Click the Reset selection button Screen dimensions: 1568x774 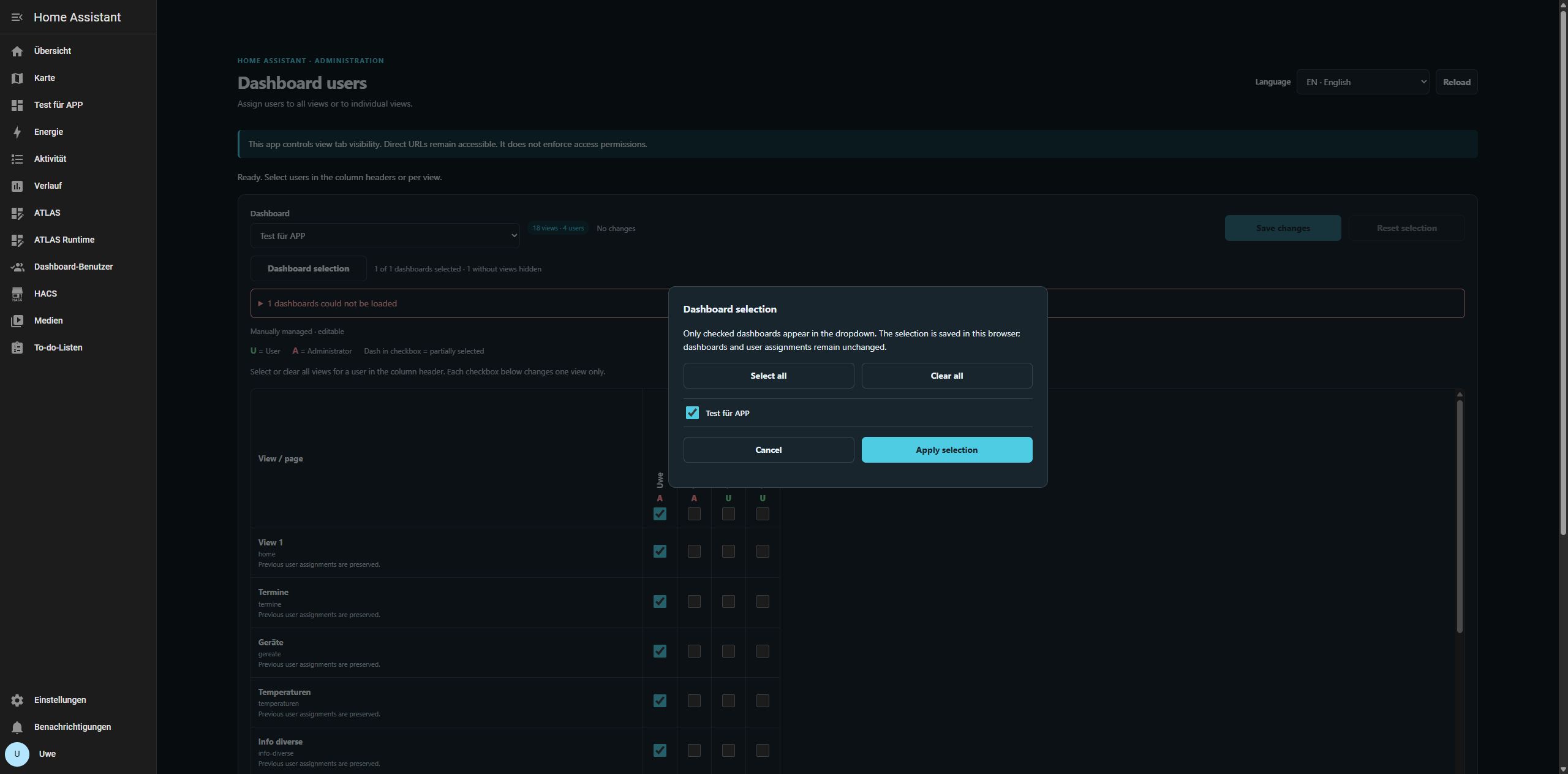coord(1407,228)
